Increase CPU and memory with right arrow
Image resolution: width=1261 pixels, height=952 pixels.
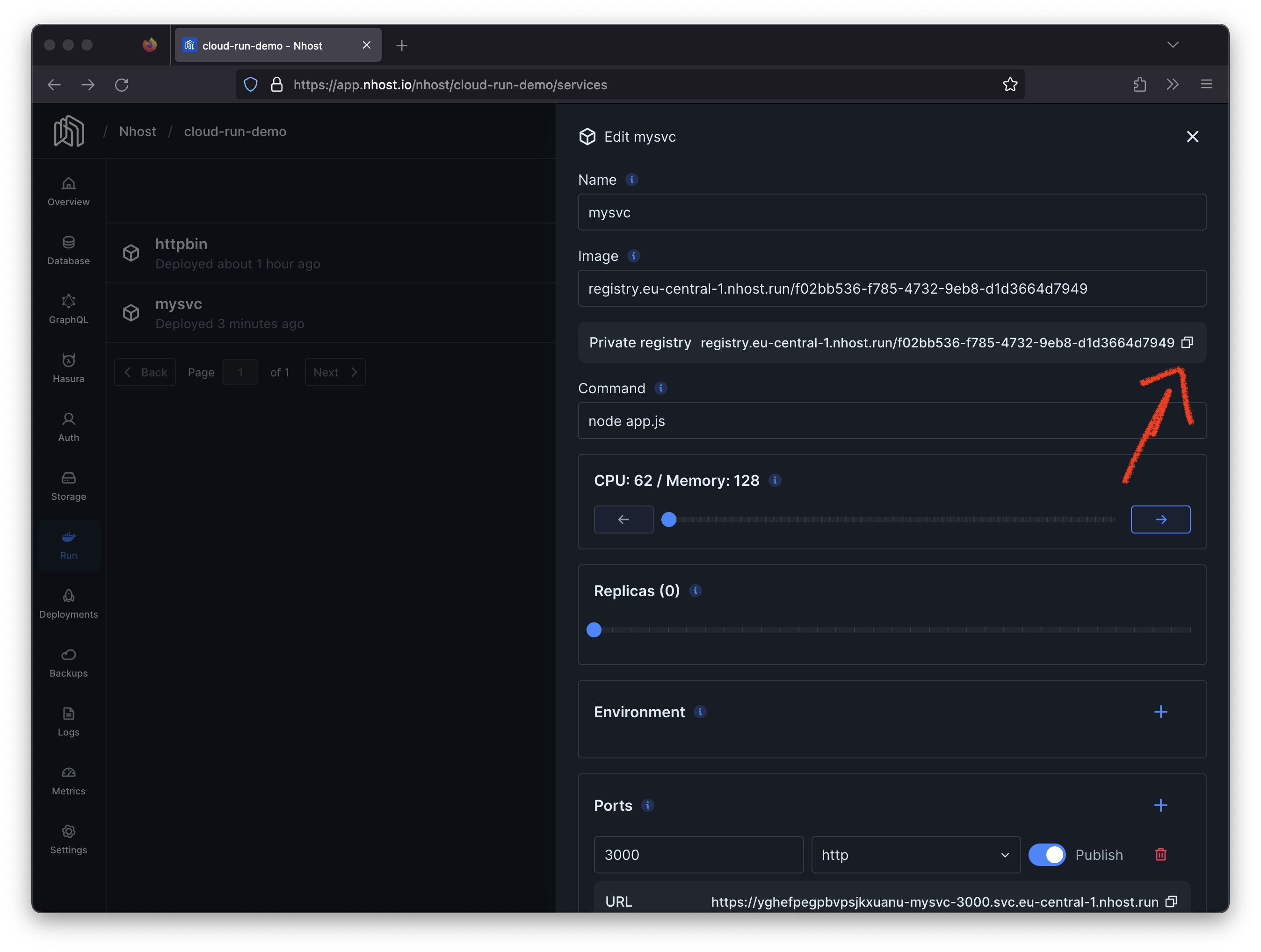point(1160,519)
